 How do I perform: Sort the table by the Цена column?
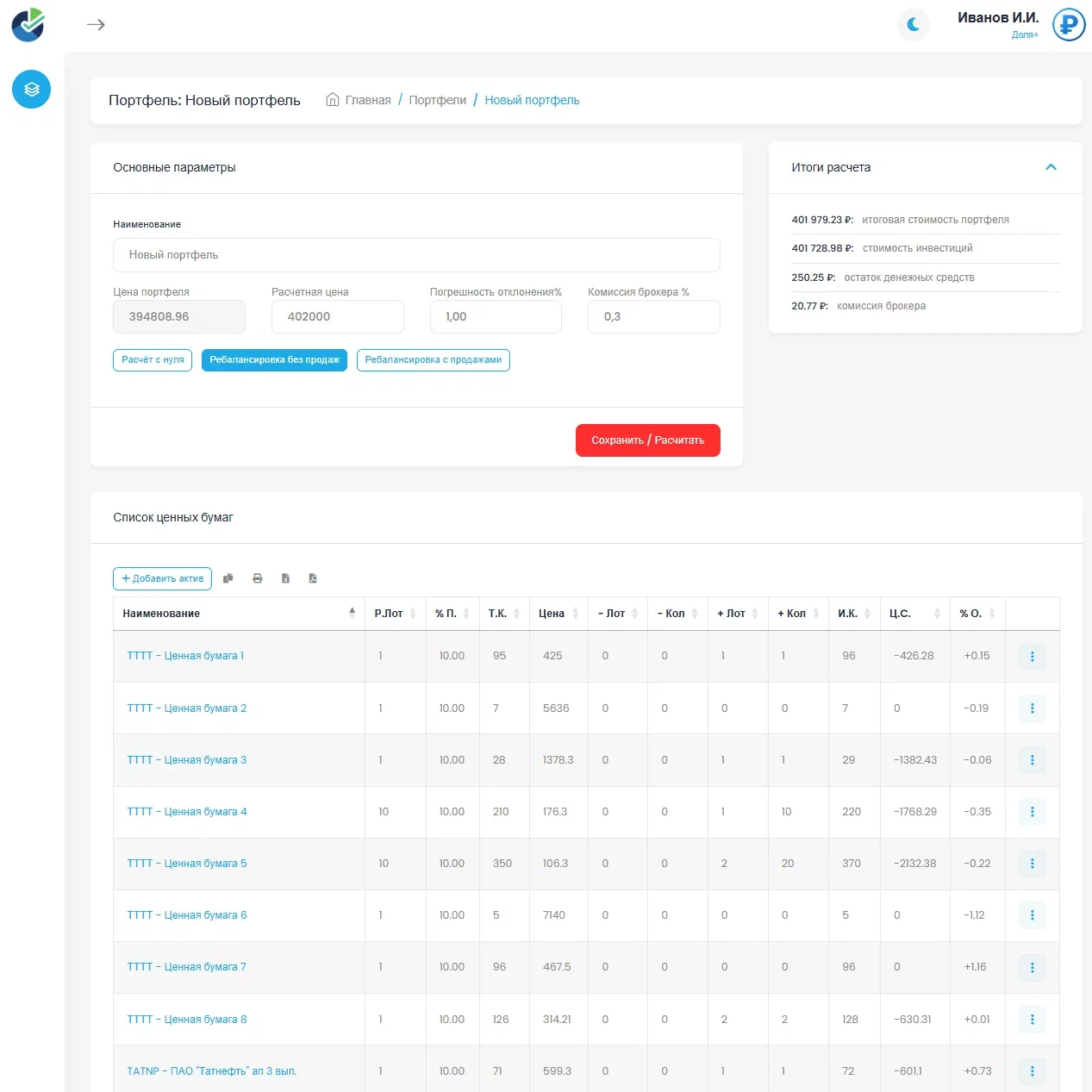pos(558,614)
